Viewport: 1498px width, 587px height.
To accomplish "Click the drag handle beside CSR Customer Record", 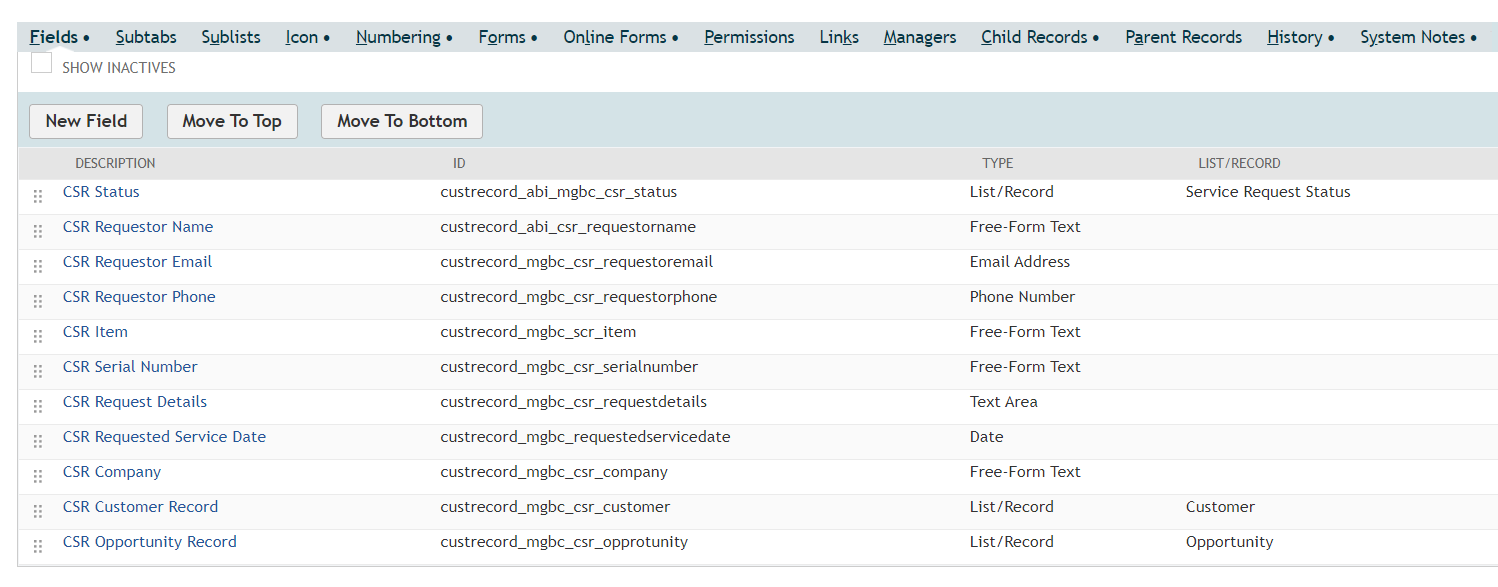I will [x=38, y=511].
